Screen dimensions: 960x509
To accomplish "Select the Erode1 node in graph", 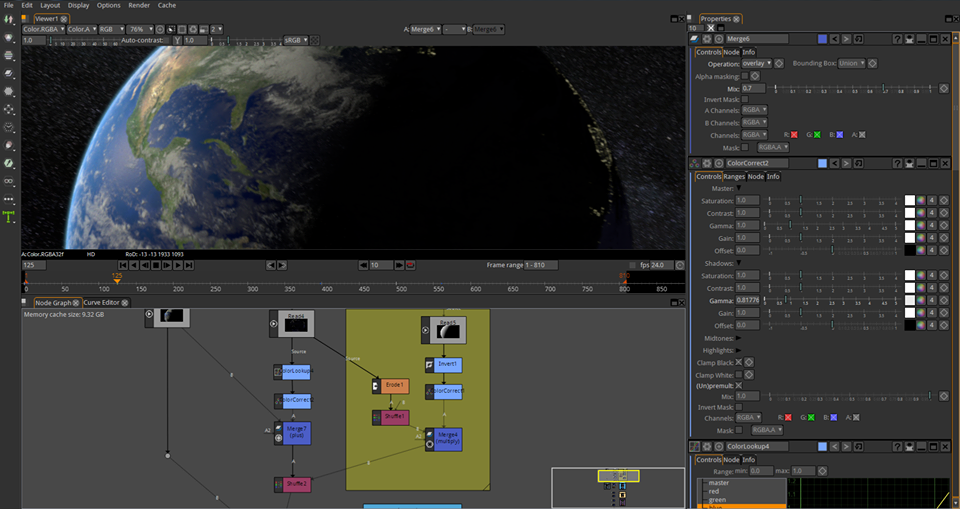I will (391, 386).
